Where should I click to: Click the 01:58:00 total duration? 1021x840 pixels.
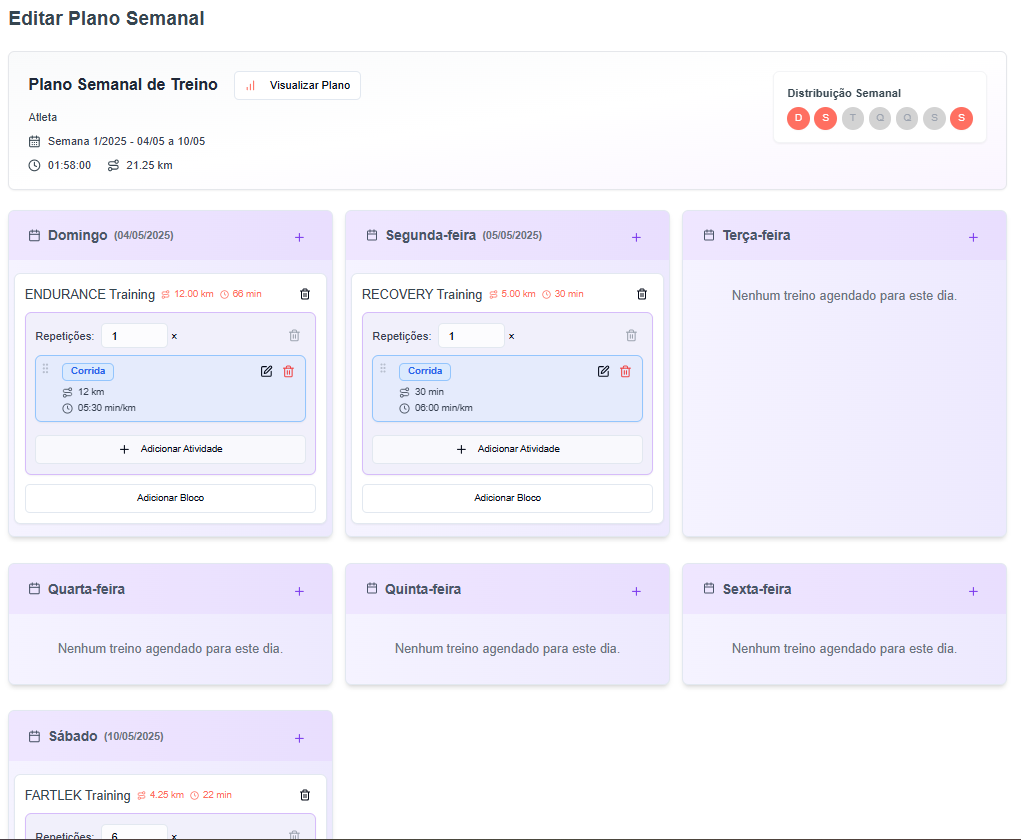[69, 165]
